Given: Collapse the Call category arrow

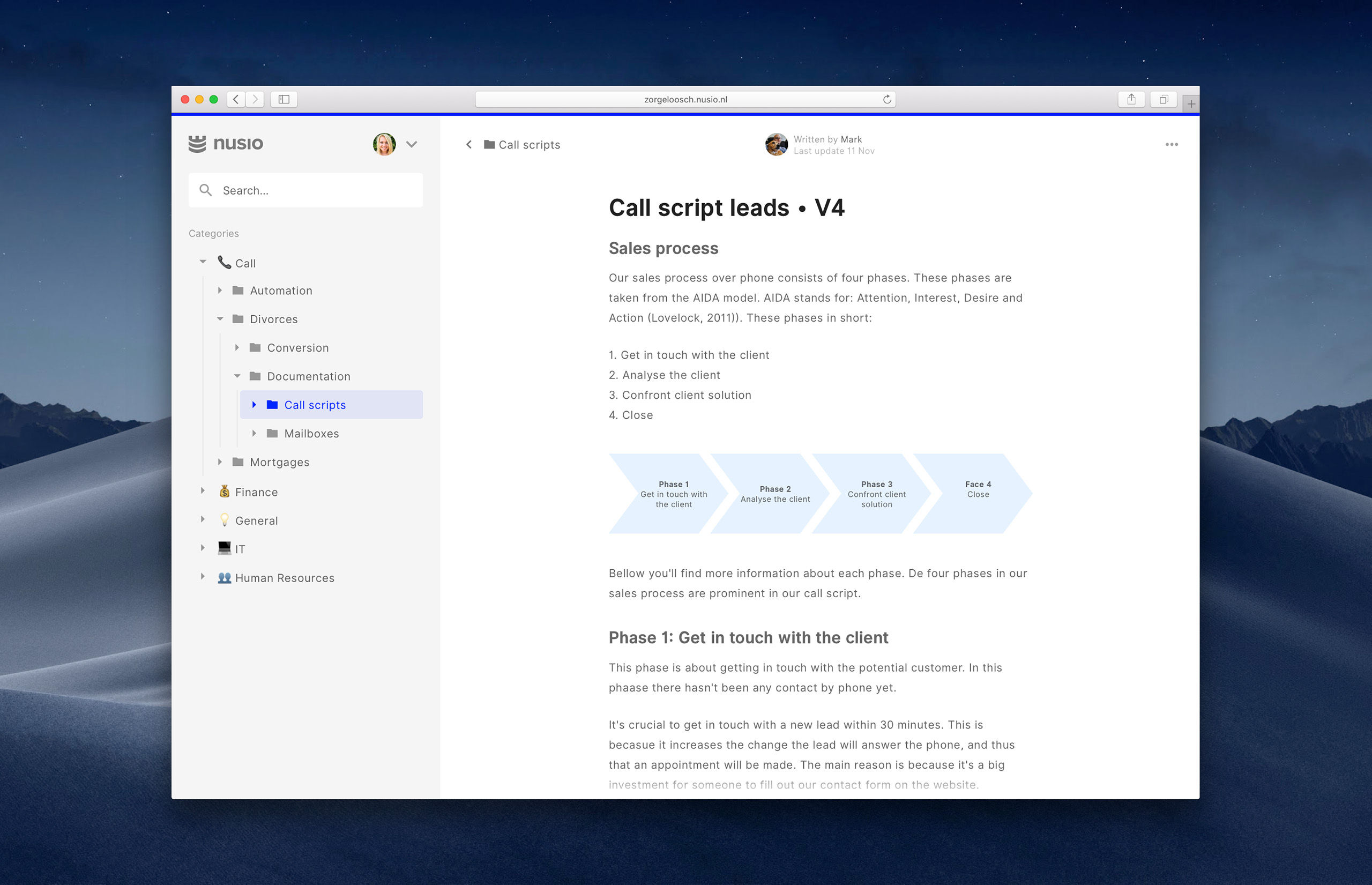Looking at the screenshot, I should pyautogui.click(x=203, y=262).
